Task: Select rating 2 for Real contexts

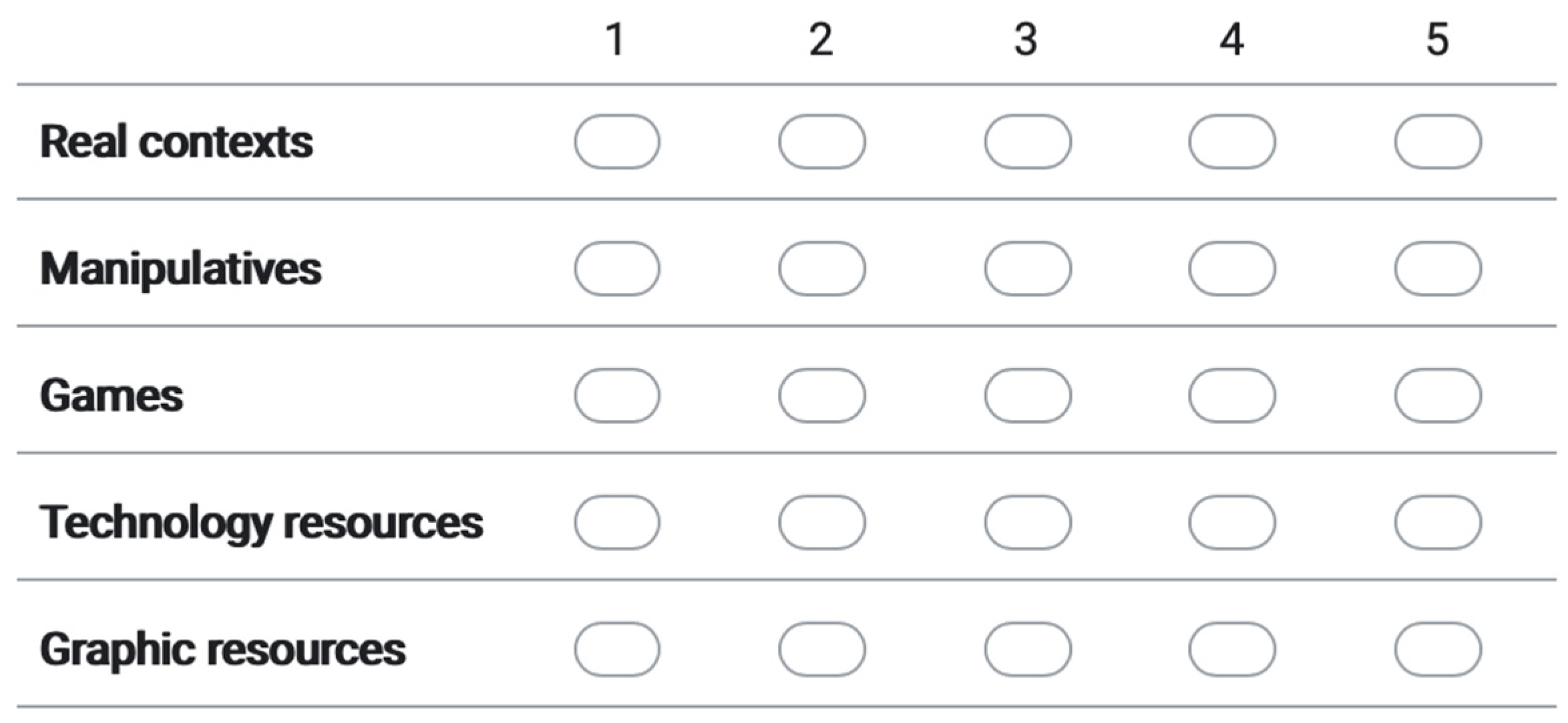Action: (x=822, y=142)
